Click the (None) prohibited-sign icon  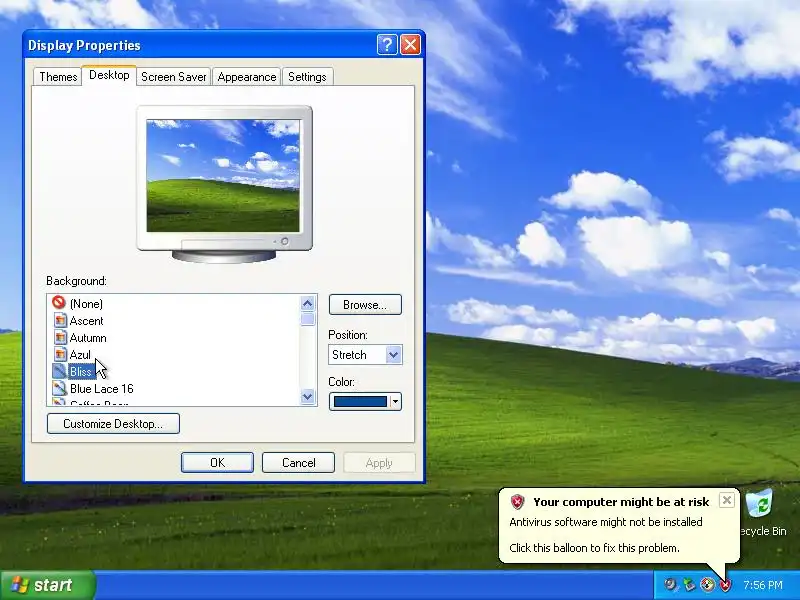(x=59, y=303)
